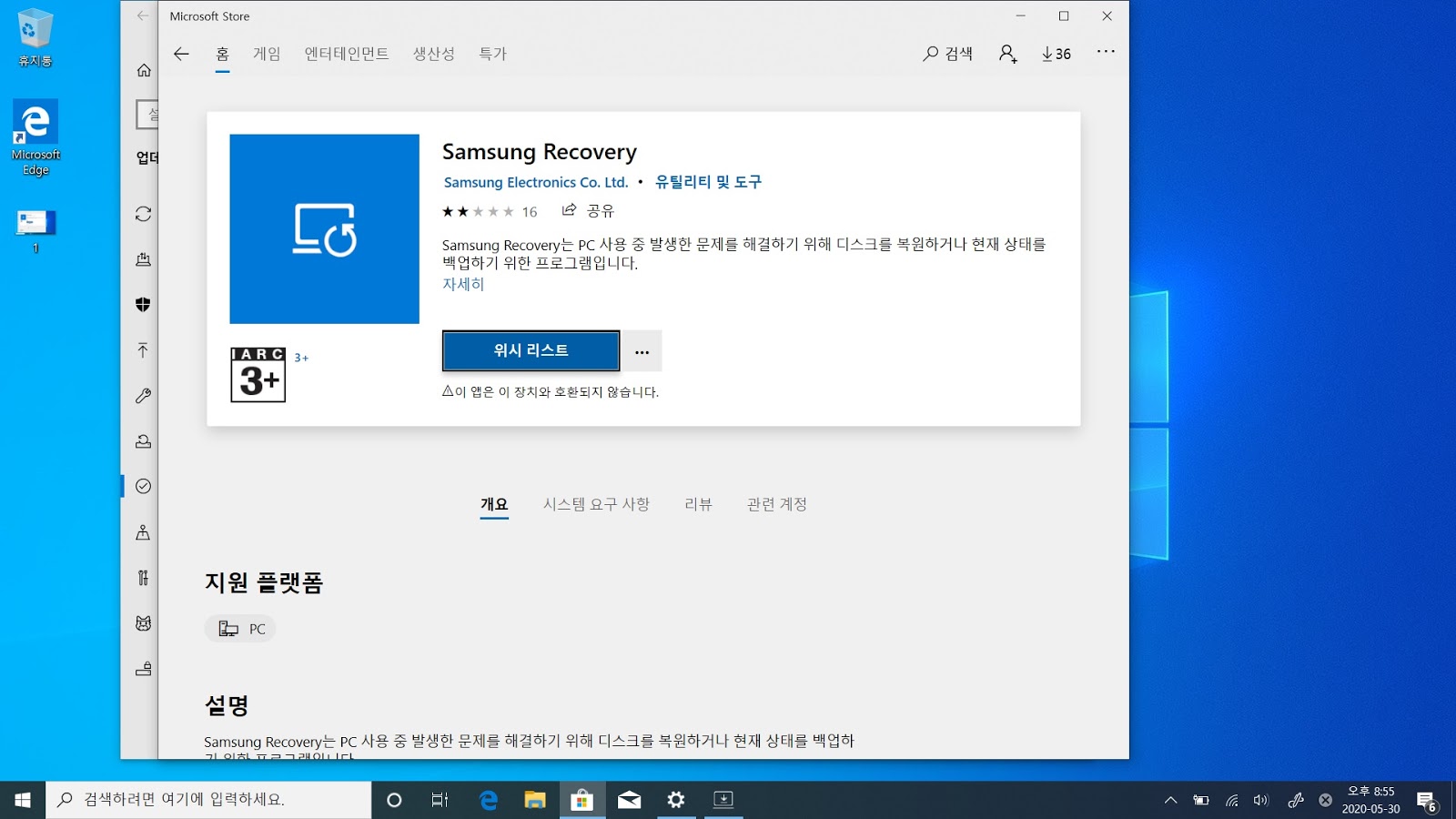Click the taskbar search box
Viewport: 1456px width, 819px height.
208,800
